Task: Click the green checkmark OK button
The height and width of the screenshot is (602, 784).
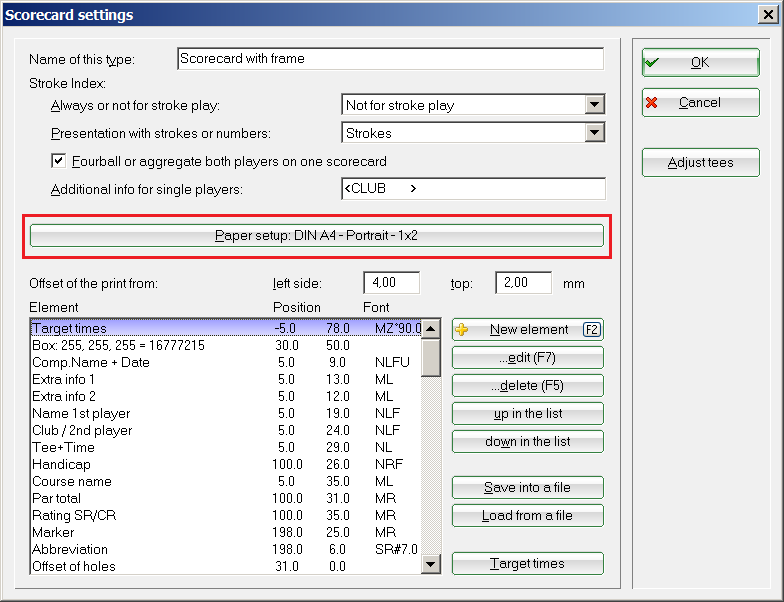Action: (x=700, y=62)
